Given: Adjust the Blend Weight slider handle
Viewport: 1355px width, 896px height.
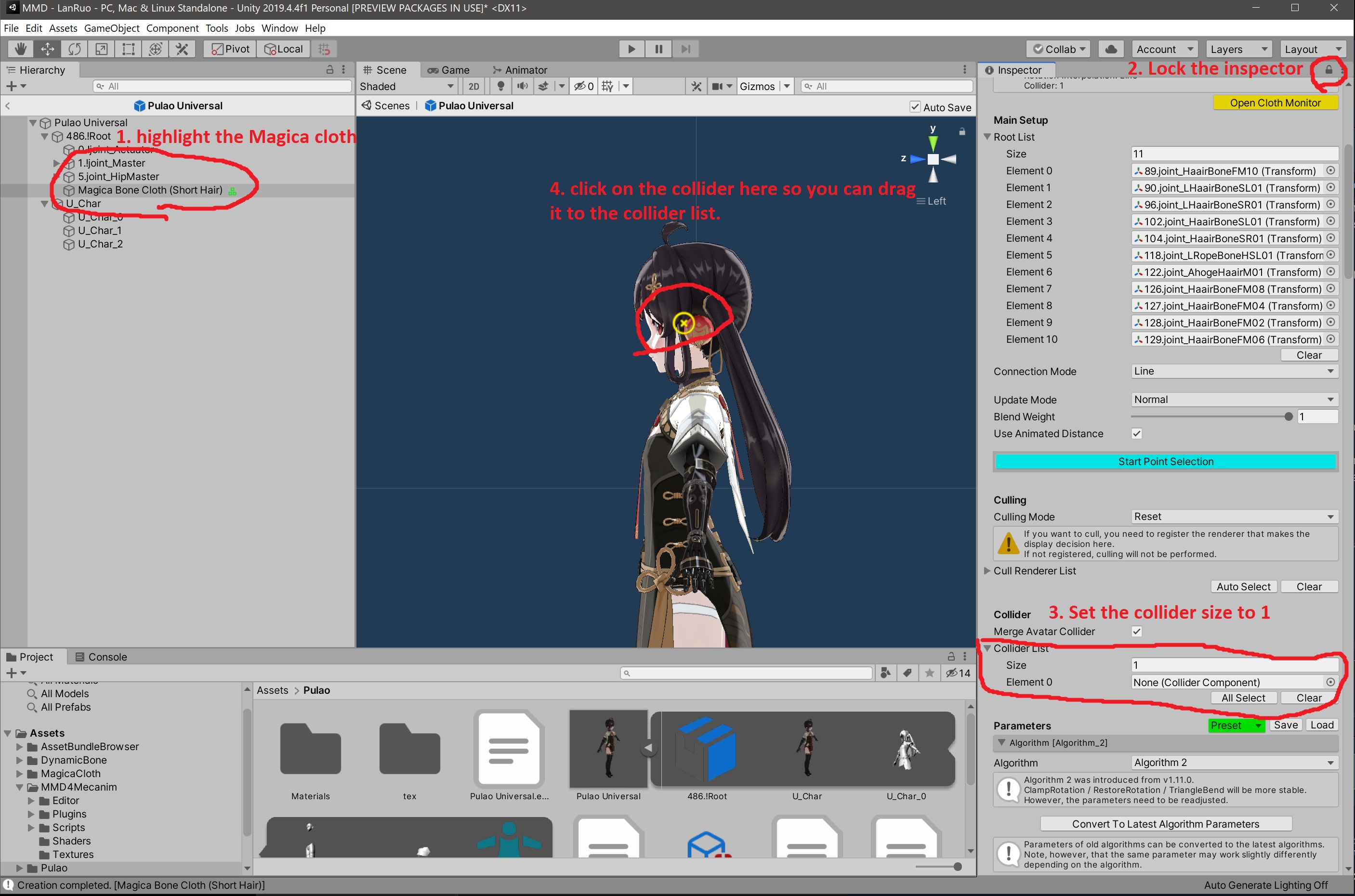Looking at the screenshot, I should point(1288,417).
